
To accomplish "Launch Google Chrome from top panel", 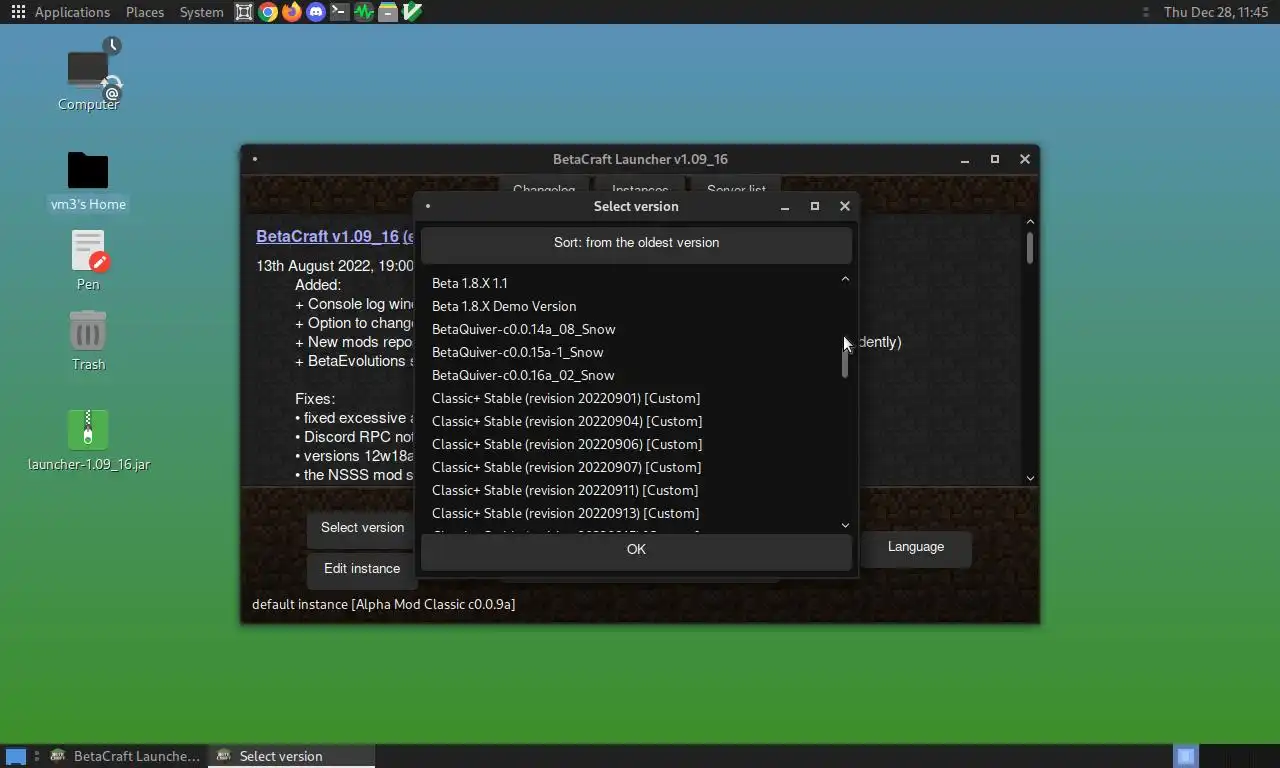I will click(x=268, y=12).
